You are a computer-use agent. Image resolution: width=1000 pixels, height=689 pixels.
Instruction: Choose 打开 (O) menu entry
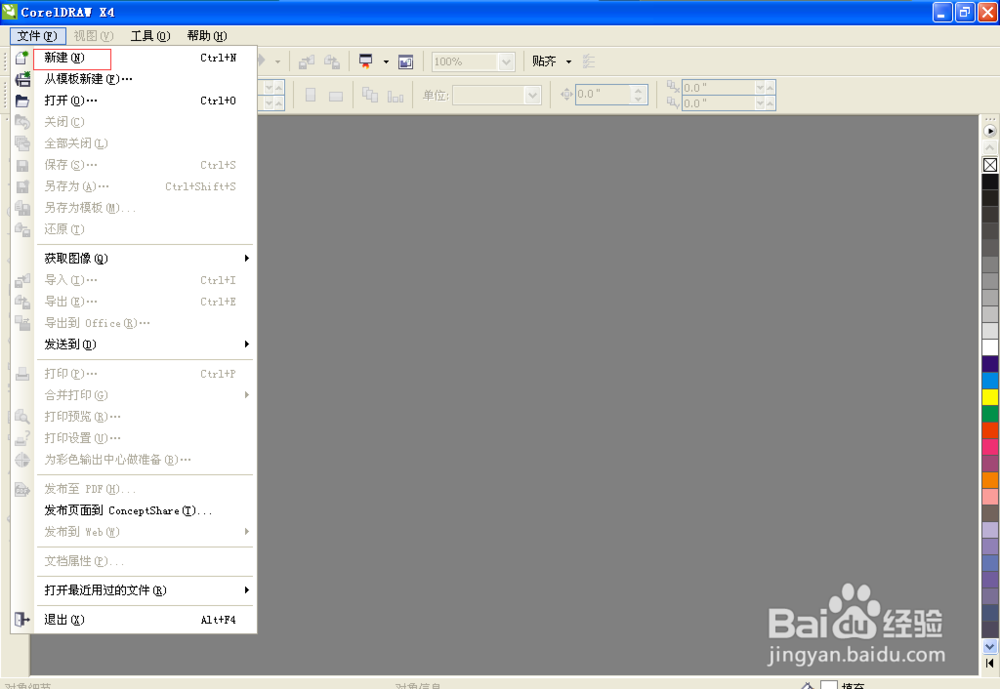tap(134, 101)
